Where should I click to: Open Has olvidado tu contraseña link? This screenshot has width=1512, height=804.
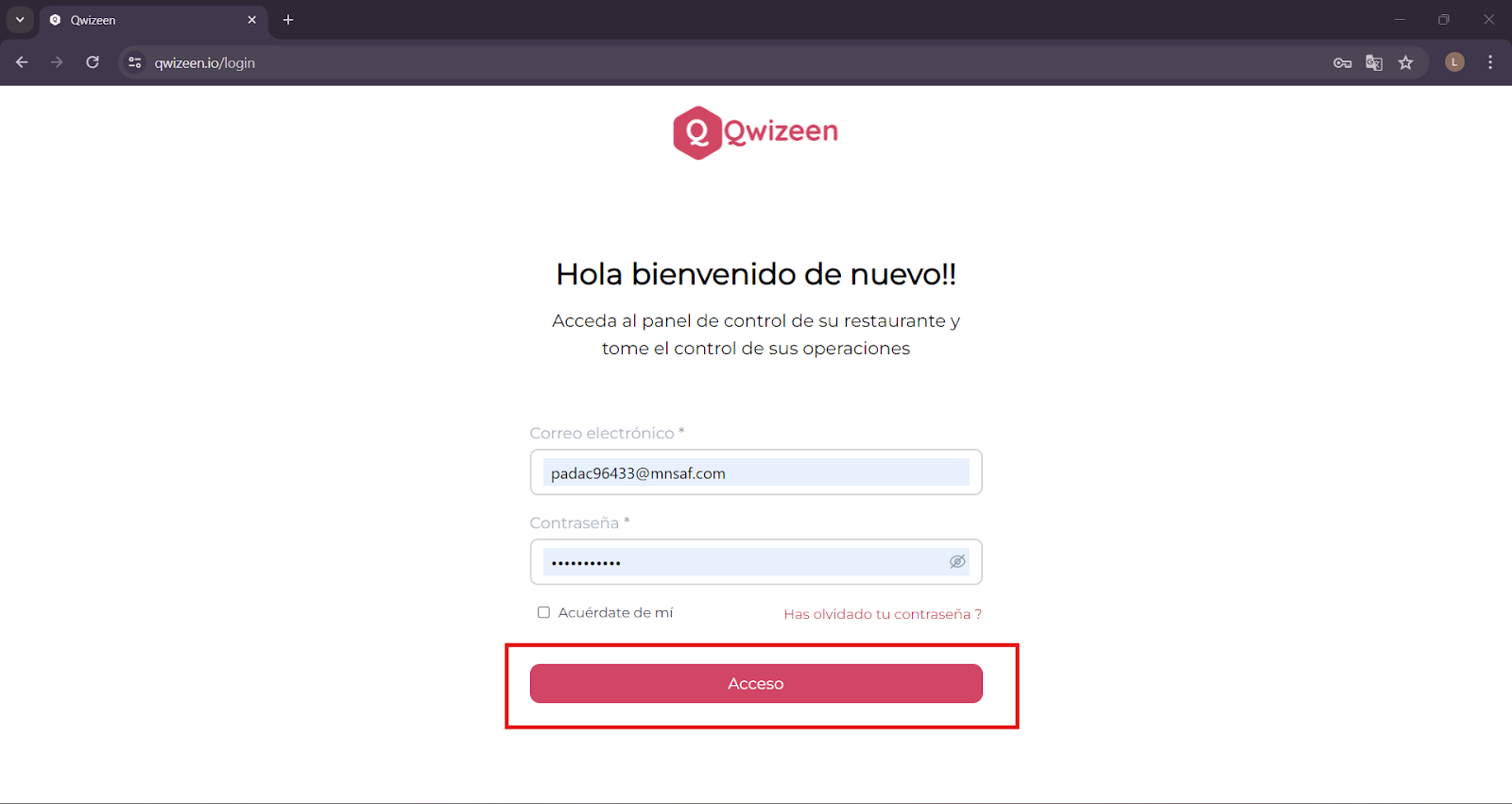pyautogui.click(x=883, y=614)
